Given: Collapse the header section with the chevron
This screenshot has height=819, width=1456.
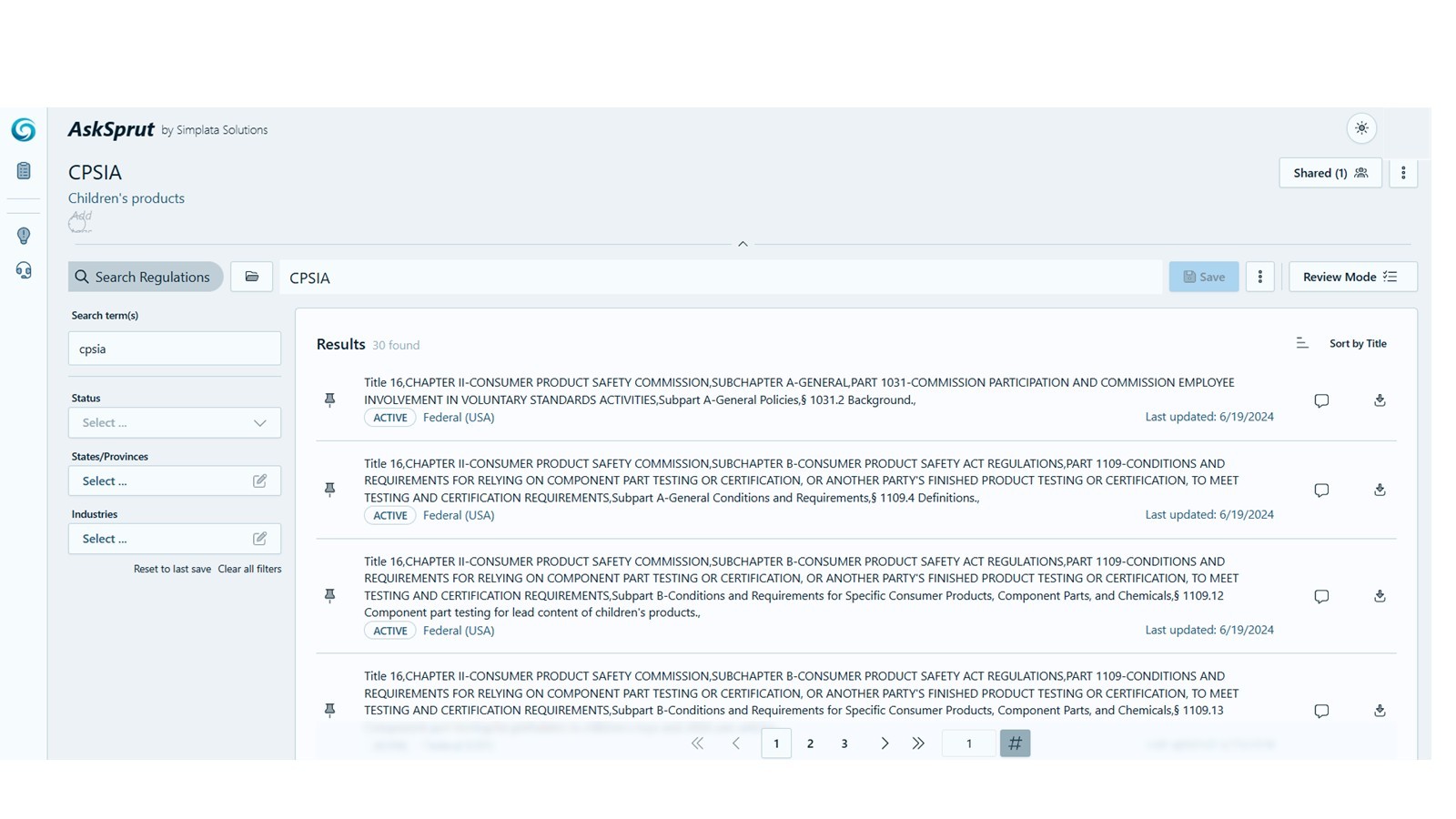Looking at the screenshot, I should pos(743,244).
